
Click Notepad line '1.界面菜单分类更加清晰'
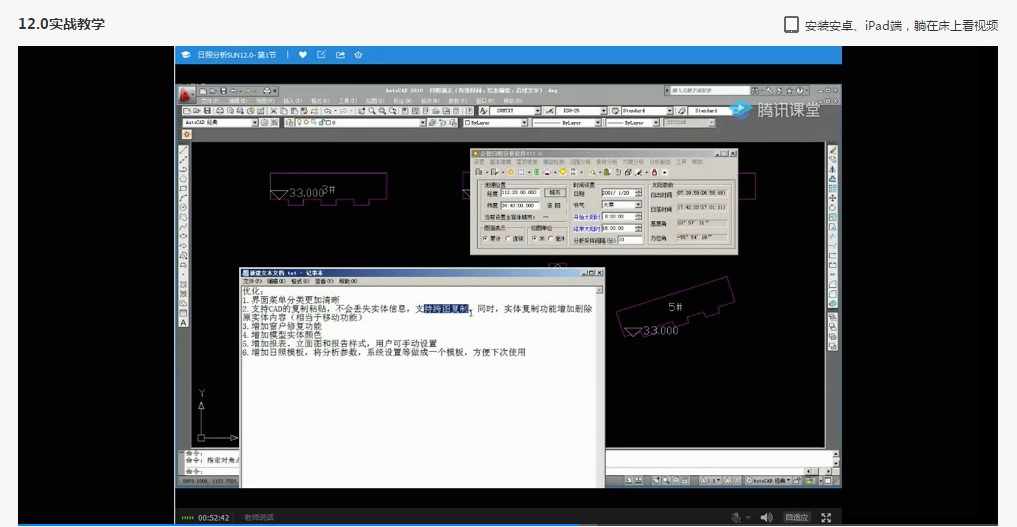291,300
